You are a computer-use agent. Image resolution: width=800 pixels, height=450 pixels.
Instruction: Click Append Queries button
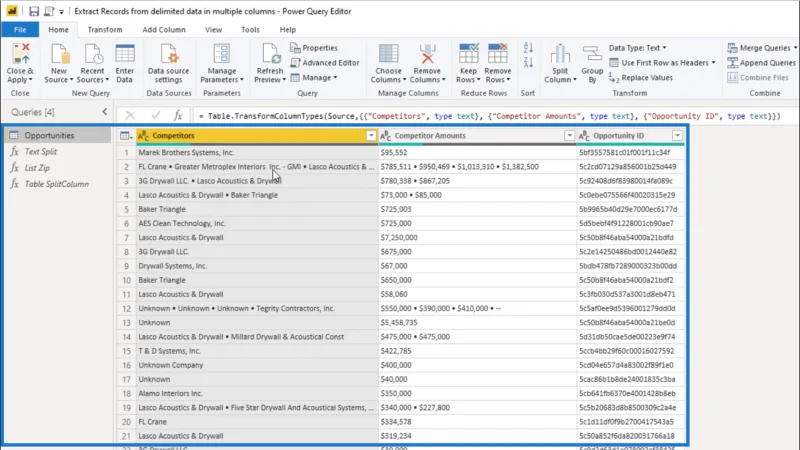[761, 63]
